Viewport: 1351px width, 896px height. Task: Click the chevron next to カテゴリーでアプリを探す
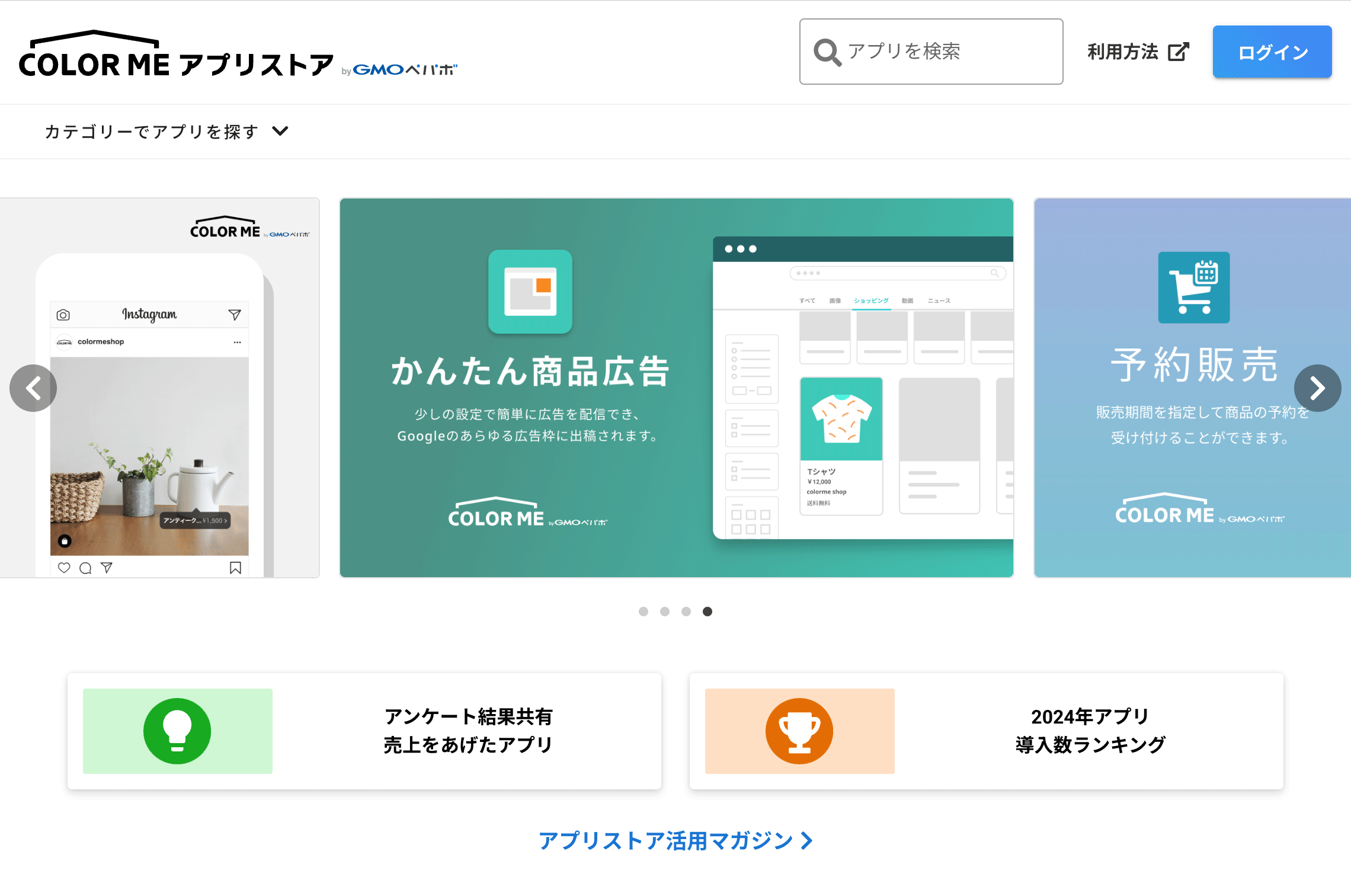[280, 131]
